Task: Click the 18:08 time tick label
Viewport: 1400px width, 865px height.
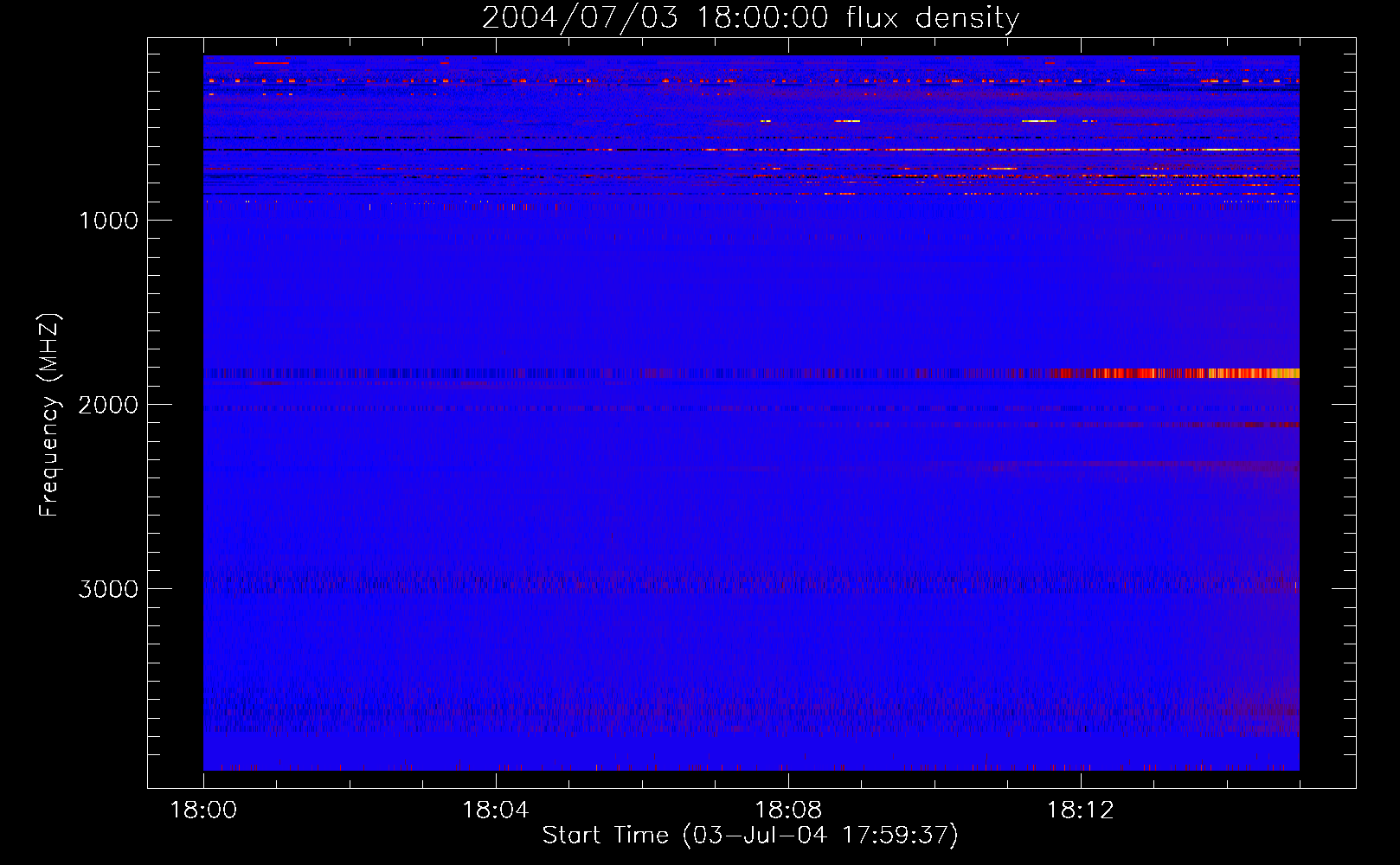Action: tap(788, 811)
